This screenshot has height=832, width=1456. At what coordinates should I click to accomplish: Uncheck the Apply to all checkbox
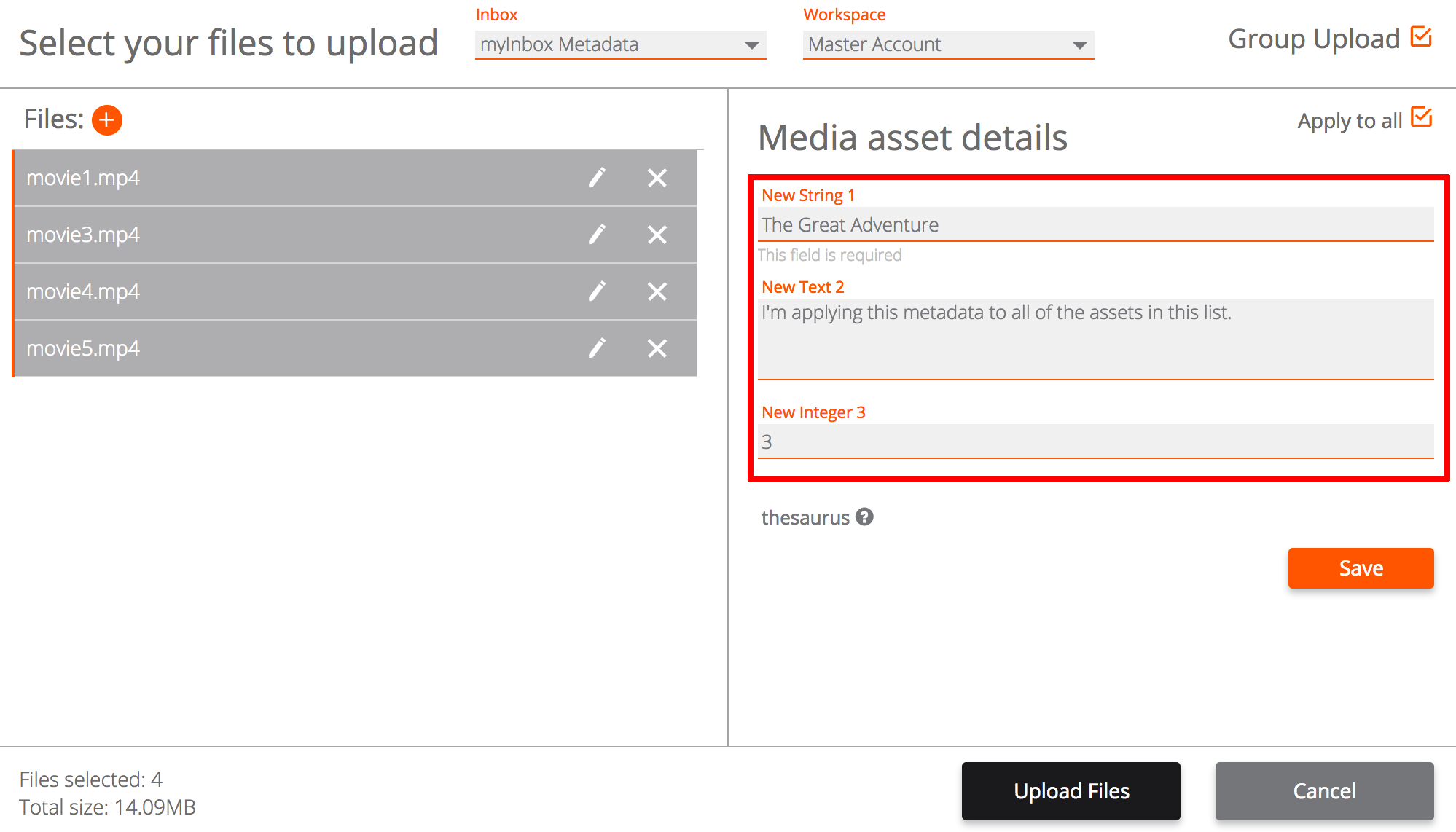pyautogui.click(x=1421, y=117)
